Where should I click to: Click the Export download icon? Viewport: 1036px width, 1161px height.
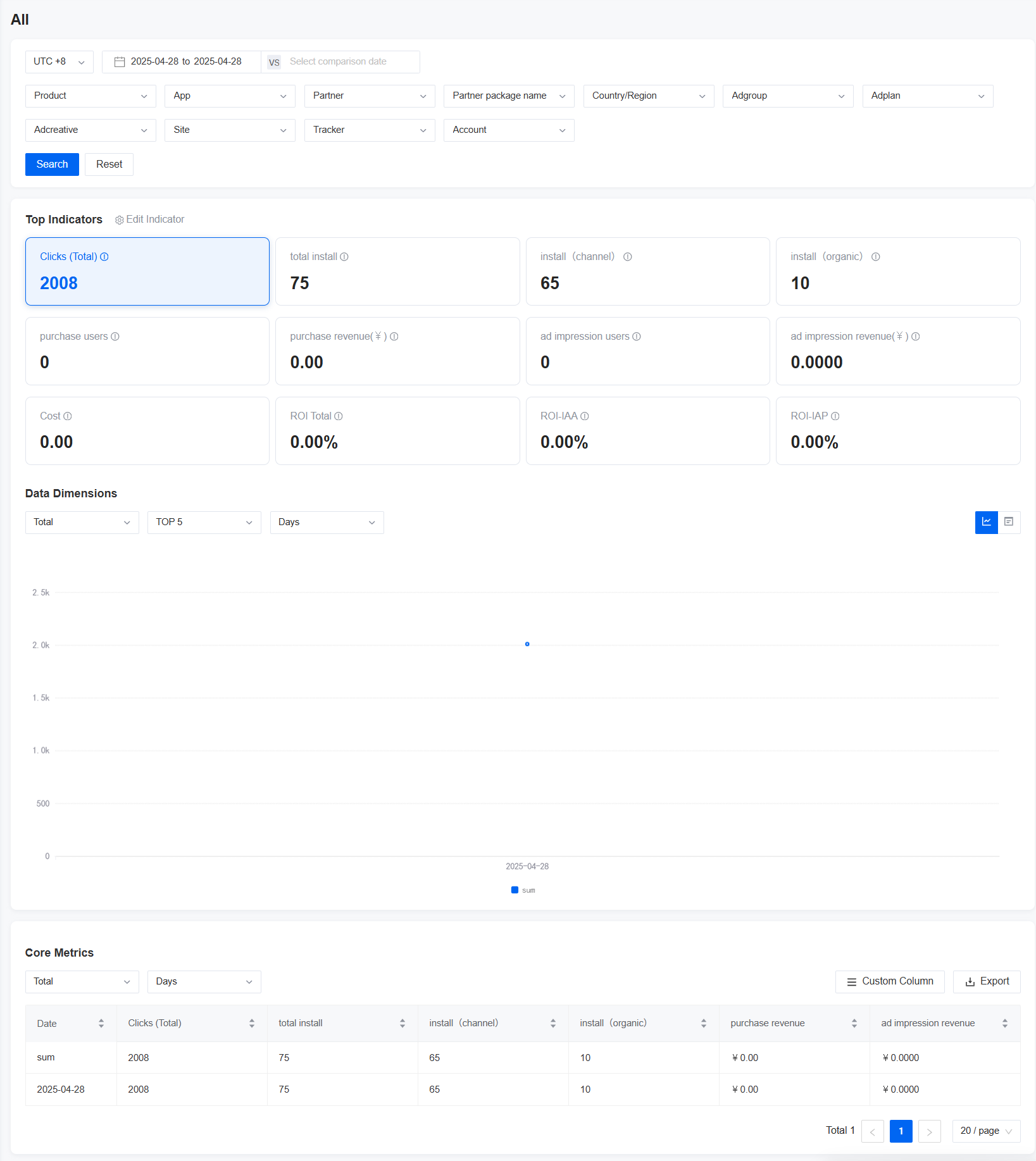[x=970, y=981]
